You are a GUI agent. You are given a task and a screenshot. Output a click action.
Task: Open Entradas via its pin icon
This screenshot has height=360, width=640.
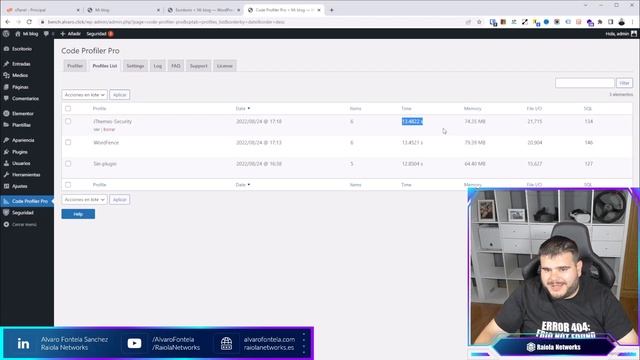pyautogui.click(x=6, y=64)
